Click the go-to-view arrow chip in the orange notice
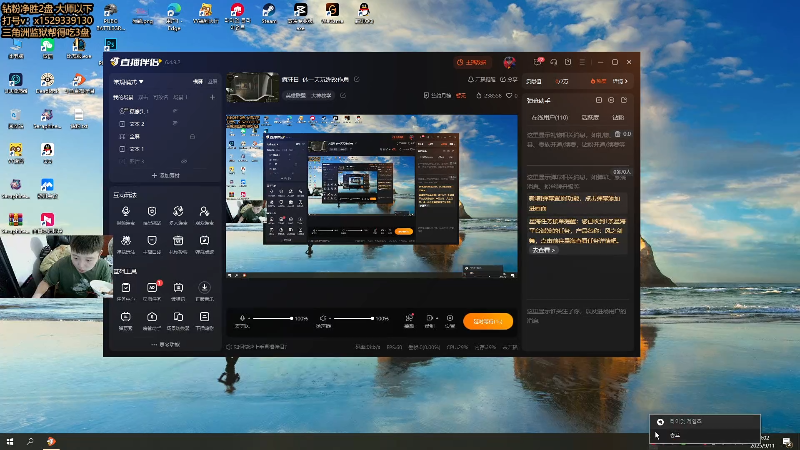The height and width of the screenshot is (450, 800). coord(543,250)
